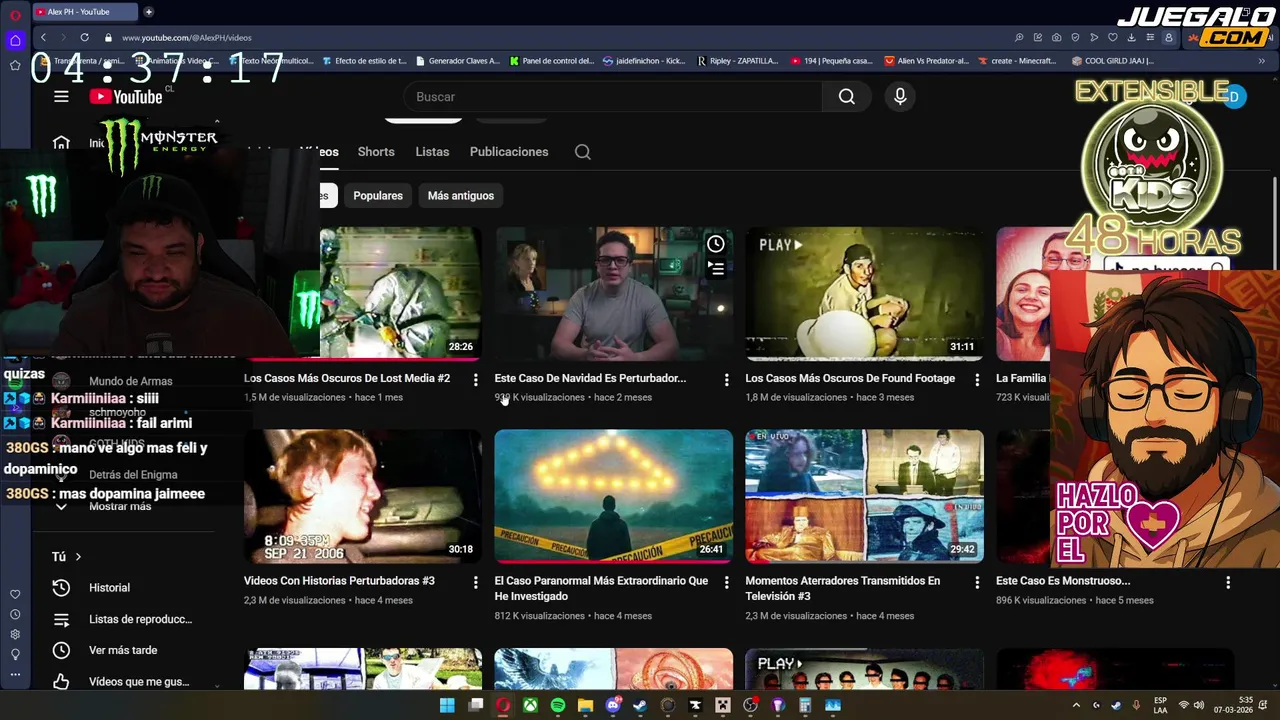The image size is (1280, 720).
Task: Open Alien Vs Predator bookmark
Action: click(x=926, y=61)
